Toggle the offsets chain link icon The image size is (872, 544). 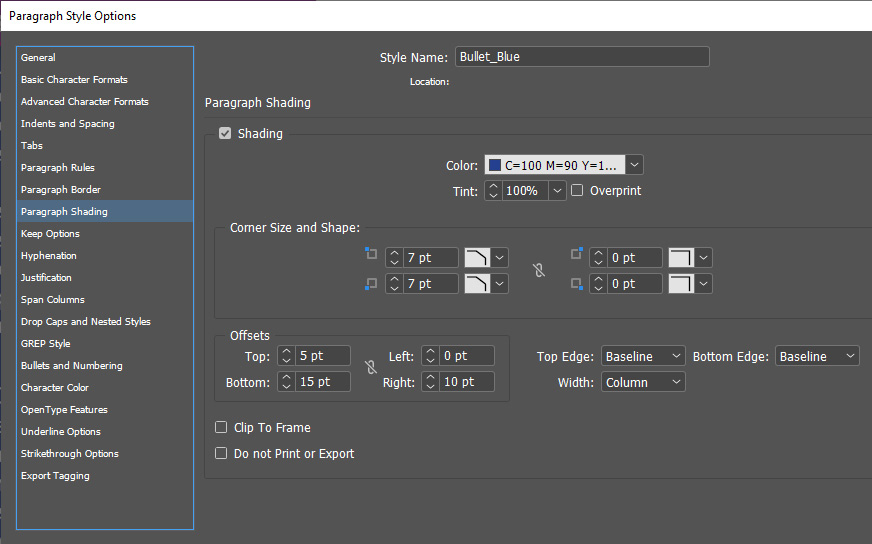[371, 367]
